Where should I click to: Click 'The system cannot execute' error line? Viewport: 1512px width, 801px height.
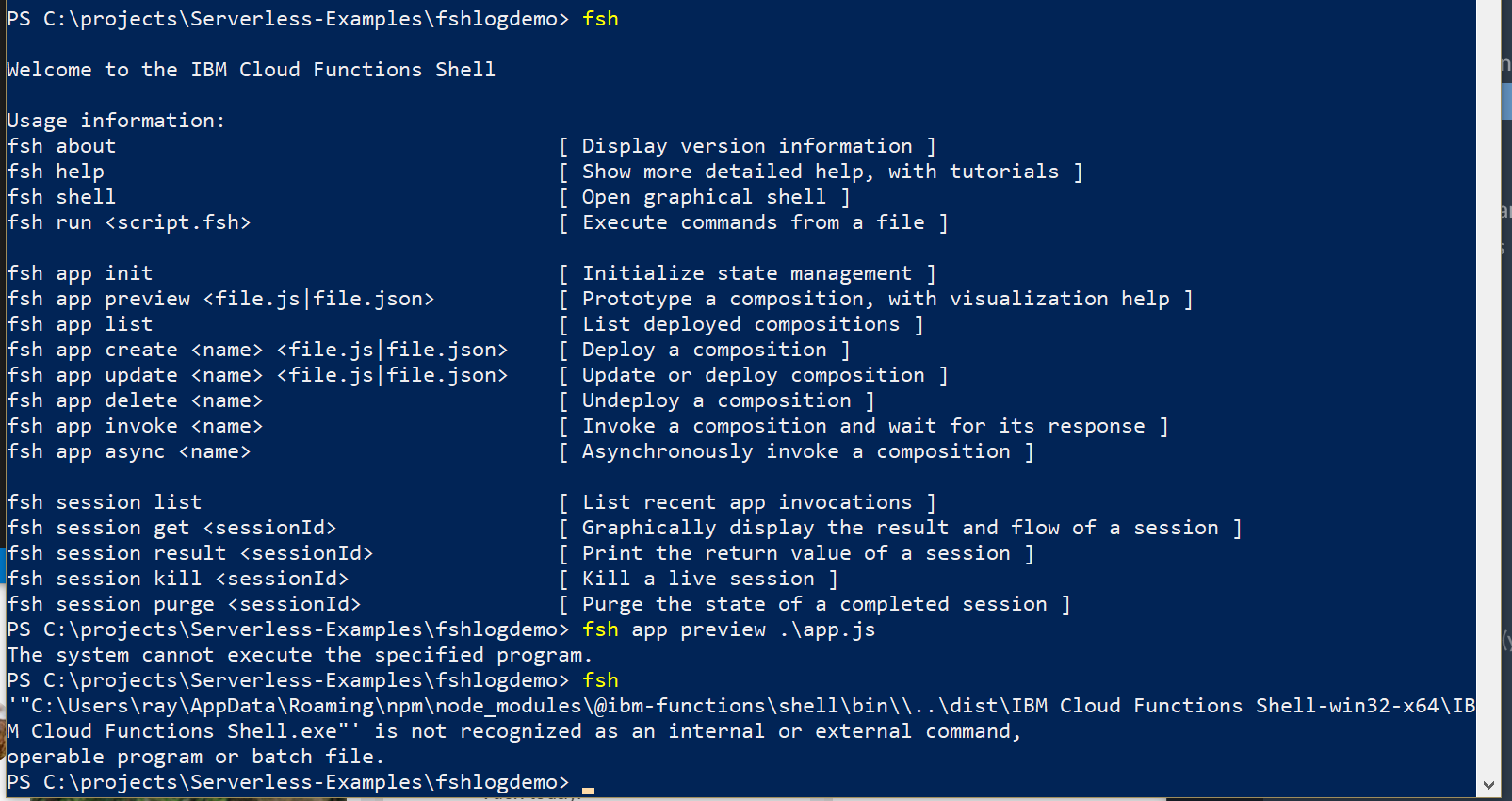(x=300, y=655)
